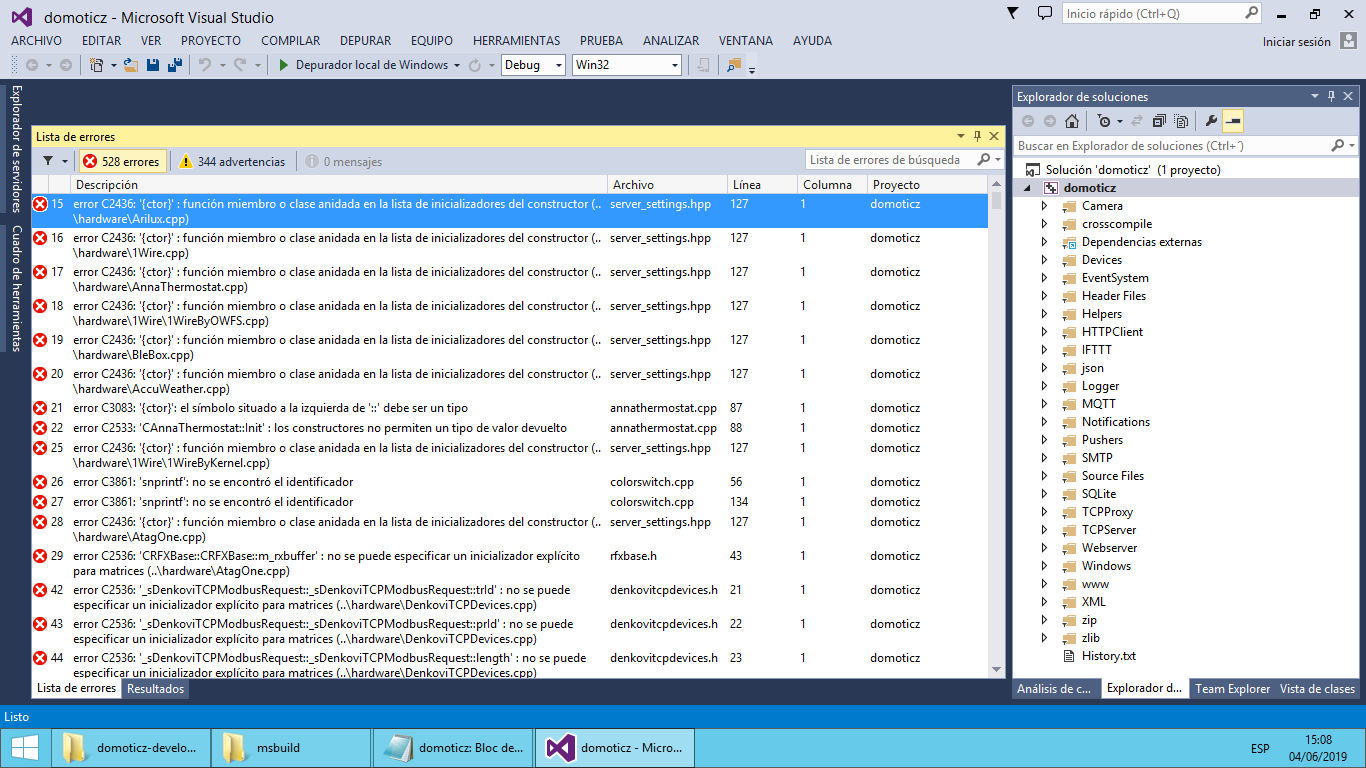Sort by the Descripción column header
The width and height of the screenshot is (1366, 768).
pos(339,185)
